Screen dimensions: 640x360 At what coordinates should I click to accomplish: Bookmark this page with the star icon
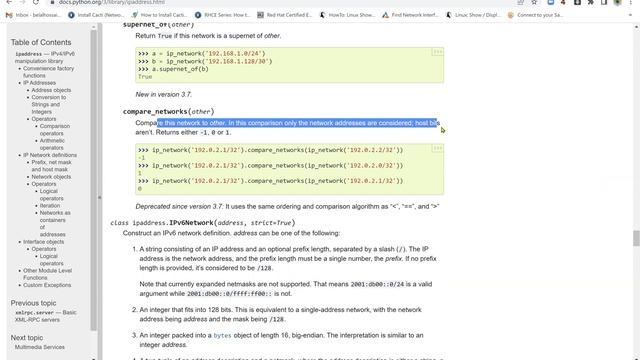pyautogui.click(x=534, y=2)
